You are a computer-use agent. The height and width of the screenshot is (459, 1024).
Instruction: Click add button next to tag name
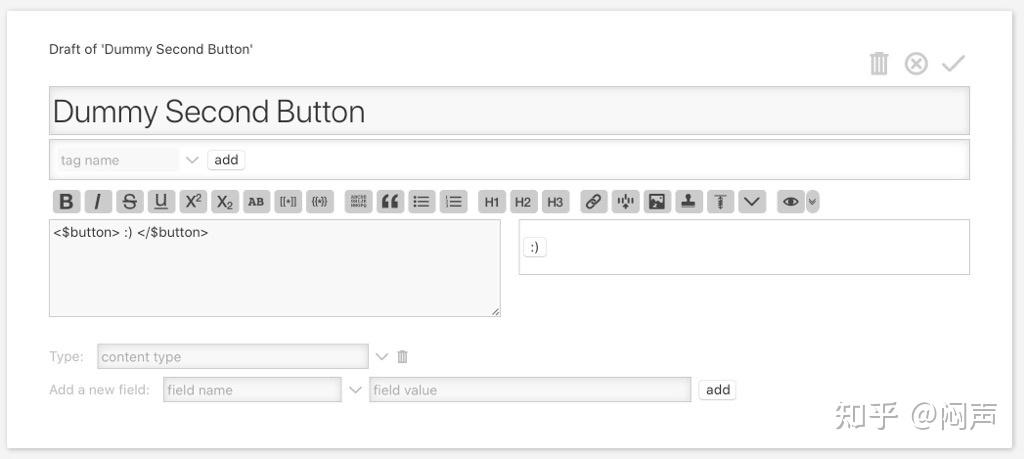tap(226, 160)
